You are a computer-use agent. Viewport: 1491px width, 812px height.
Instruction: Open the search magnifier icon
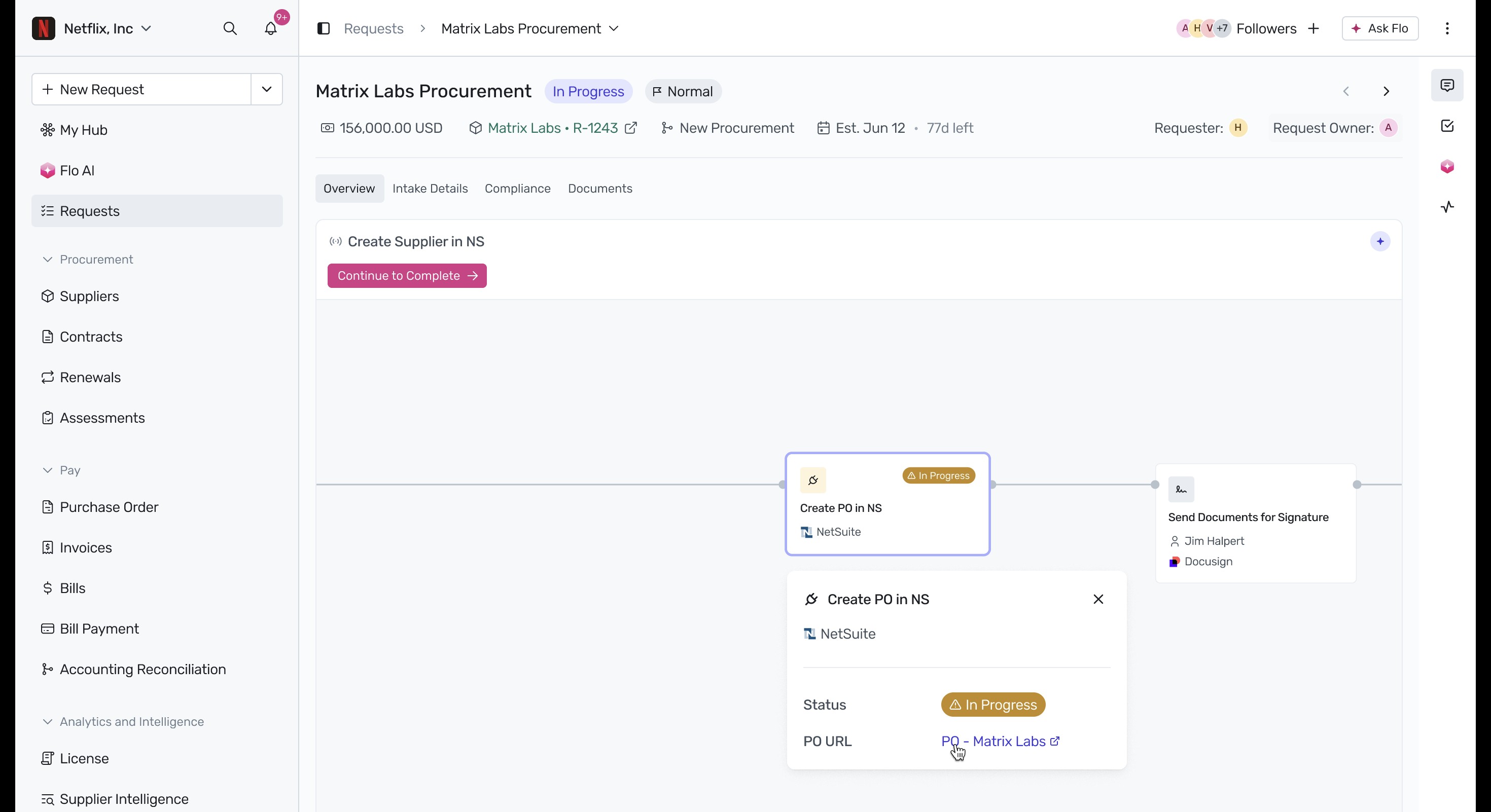click(x=230, y=28)
